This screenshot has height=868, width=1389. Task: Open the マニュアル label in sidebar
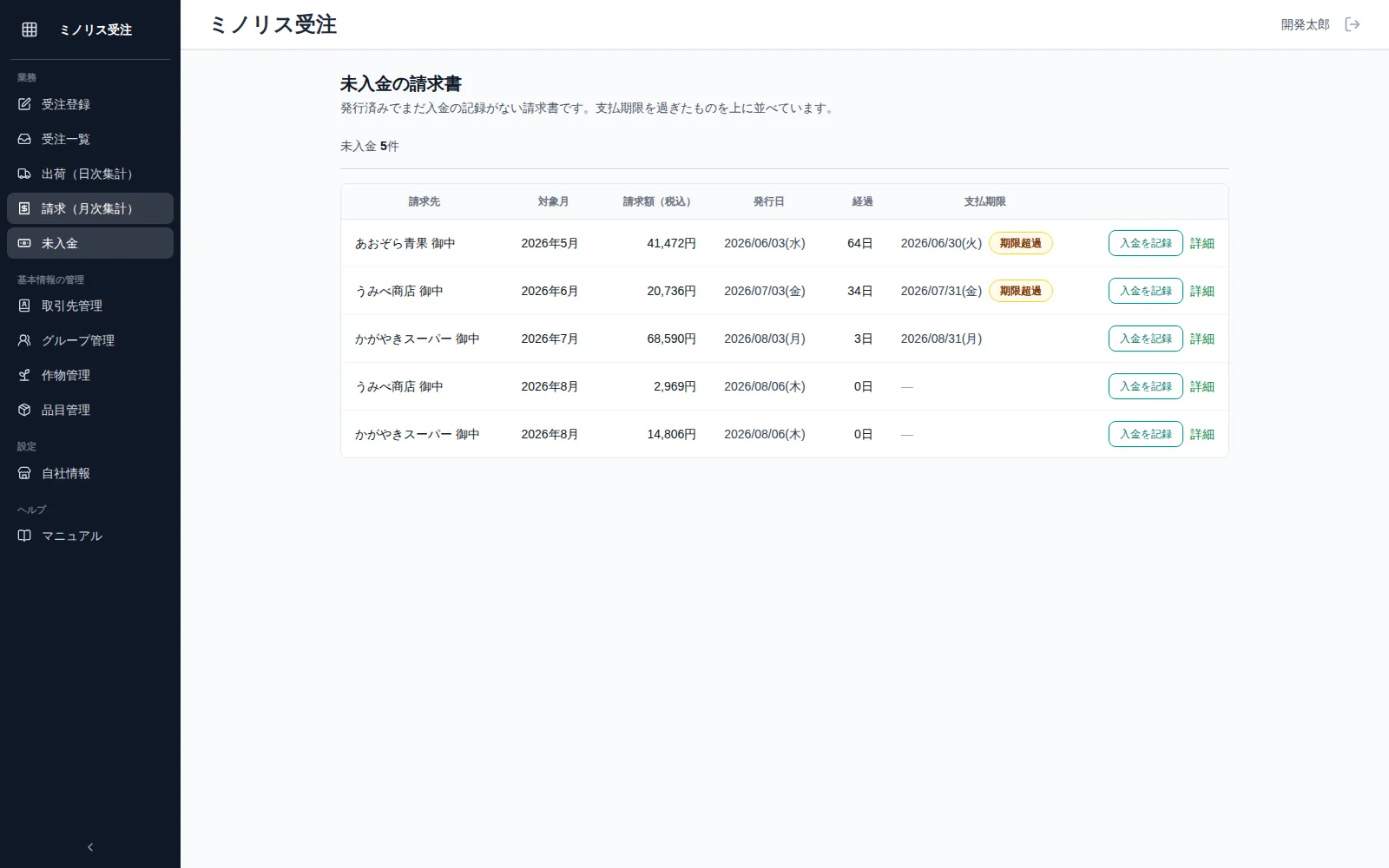[72, 536]
